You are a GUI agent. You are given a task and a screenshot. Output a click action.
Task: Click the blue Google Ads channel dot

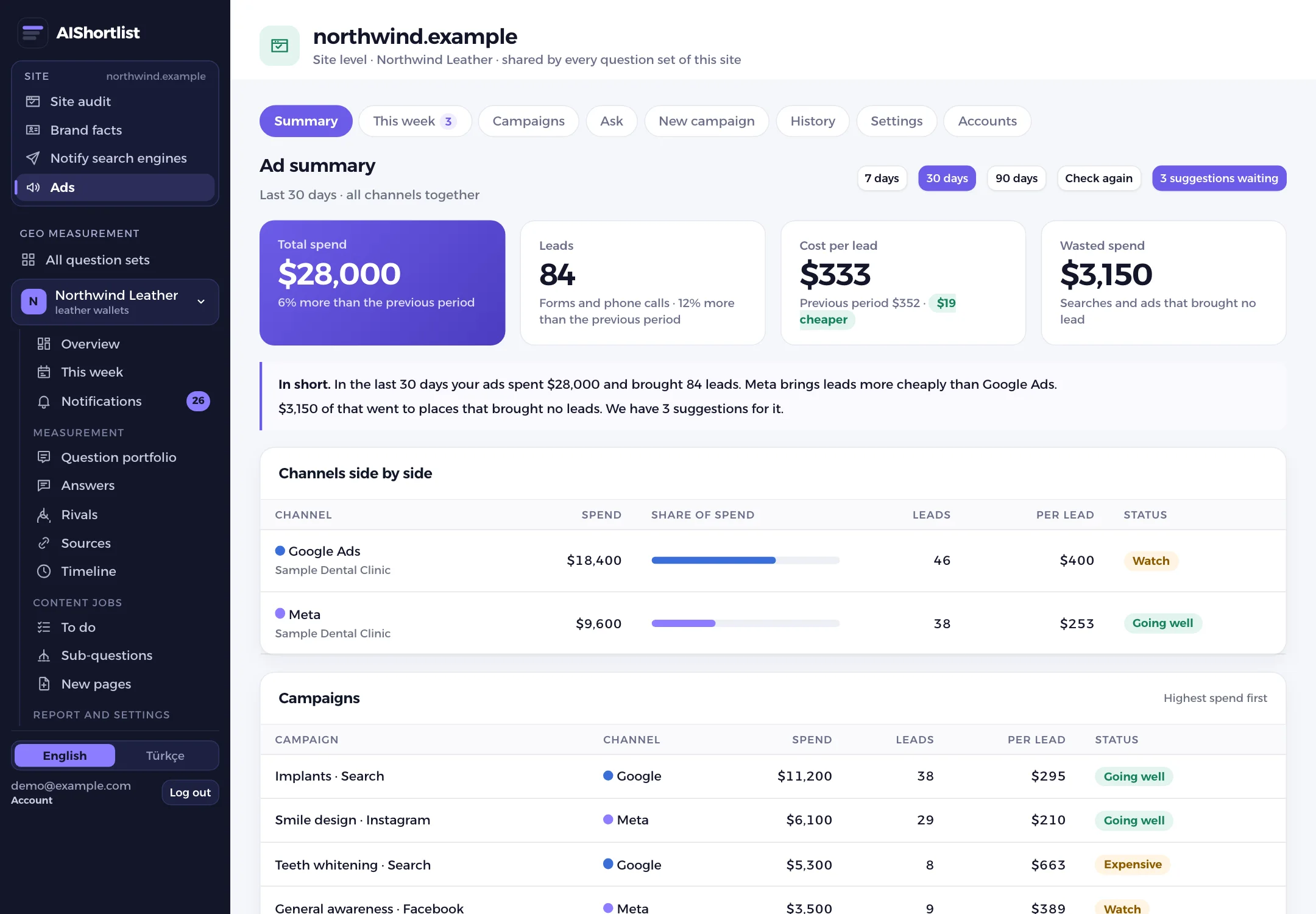pos(280,550)
